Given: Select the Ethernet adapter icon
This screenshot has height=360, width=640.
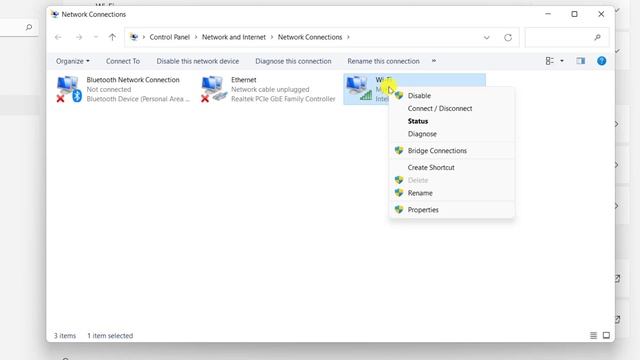Looking at the screenshot, I should coord(214,89).
